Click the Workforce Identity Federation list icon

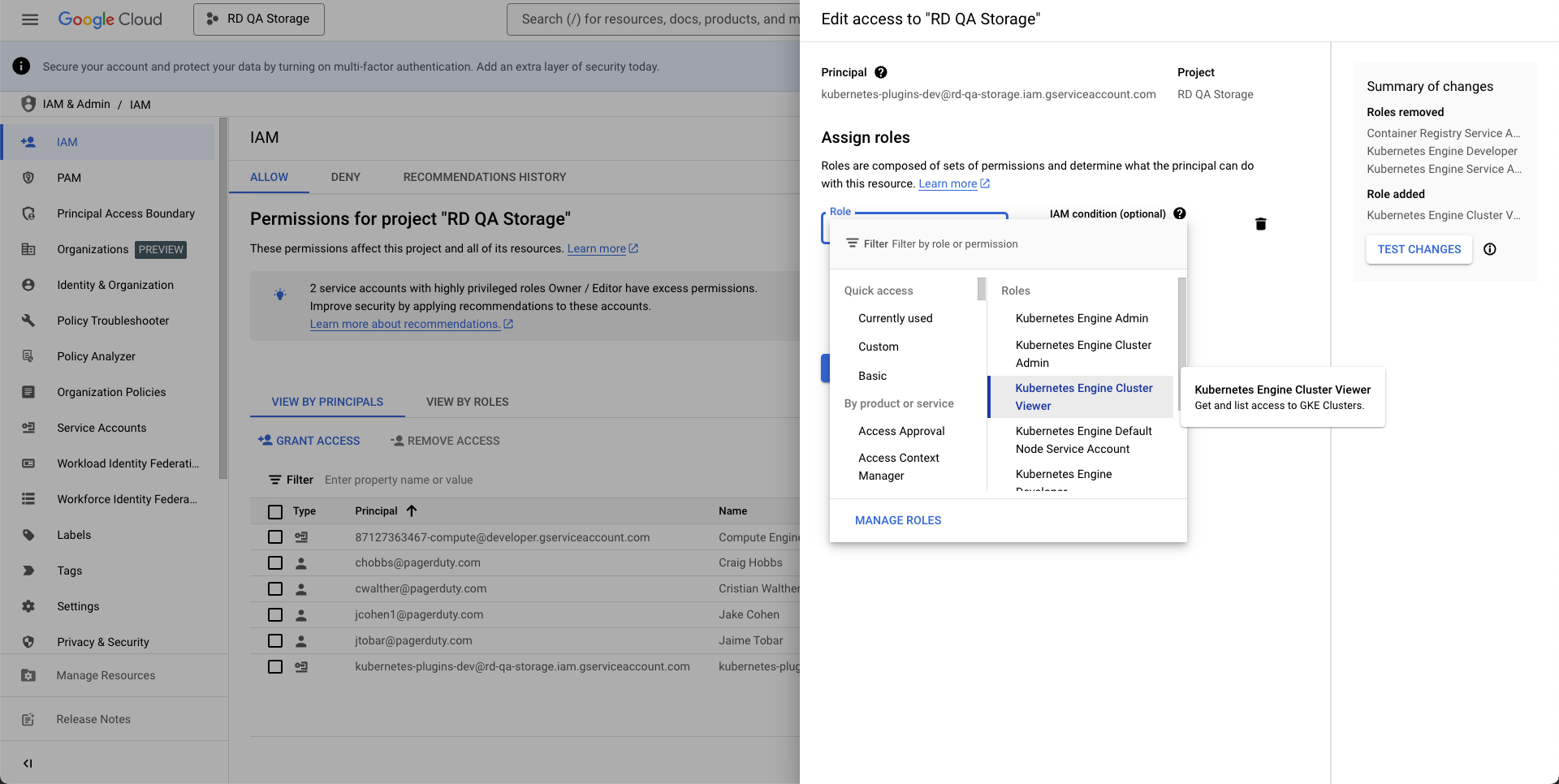28,499
